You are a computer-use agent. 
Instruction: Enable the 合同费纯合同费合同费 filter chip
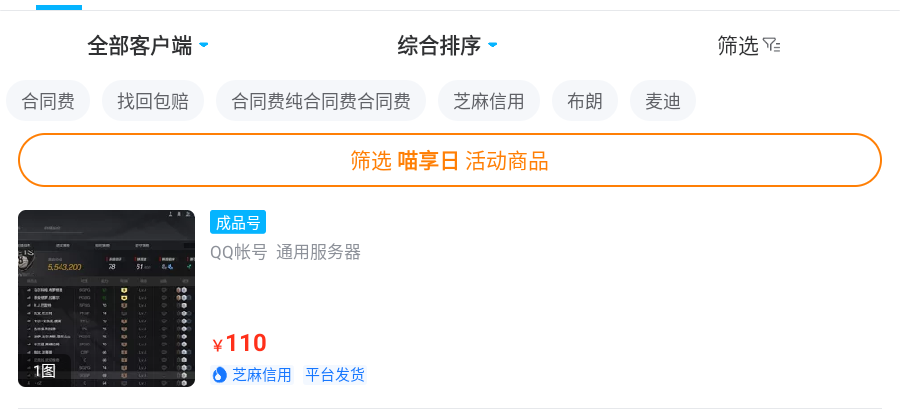(321, 101)
